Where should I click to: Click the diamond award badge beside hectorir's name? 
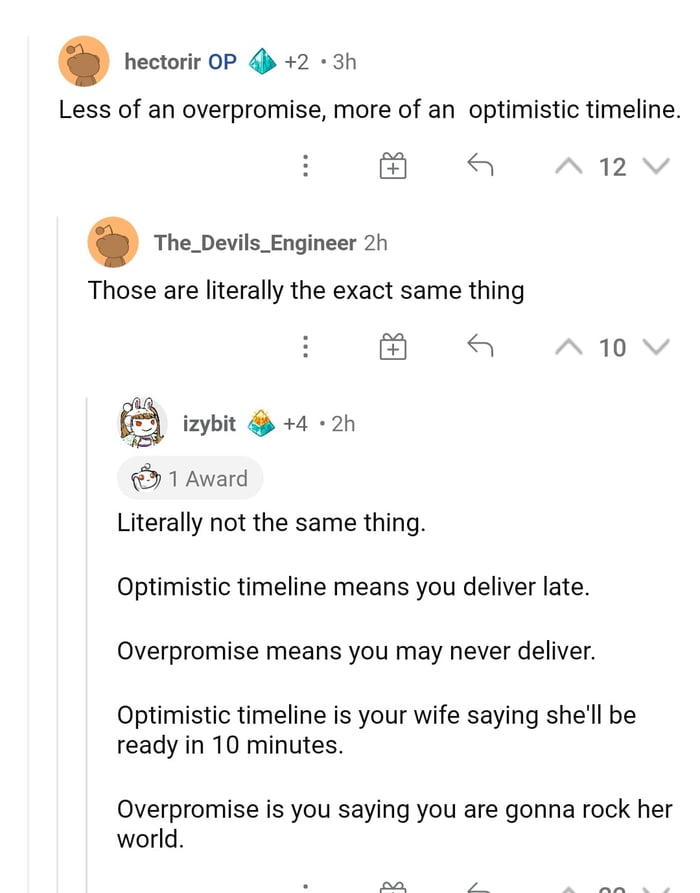click(262, 60)
